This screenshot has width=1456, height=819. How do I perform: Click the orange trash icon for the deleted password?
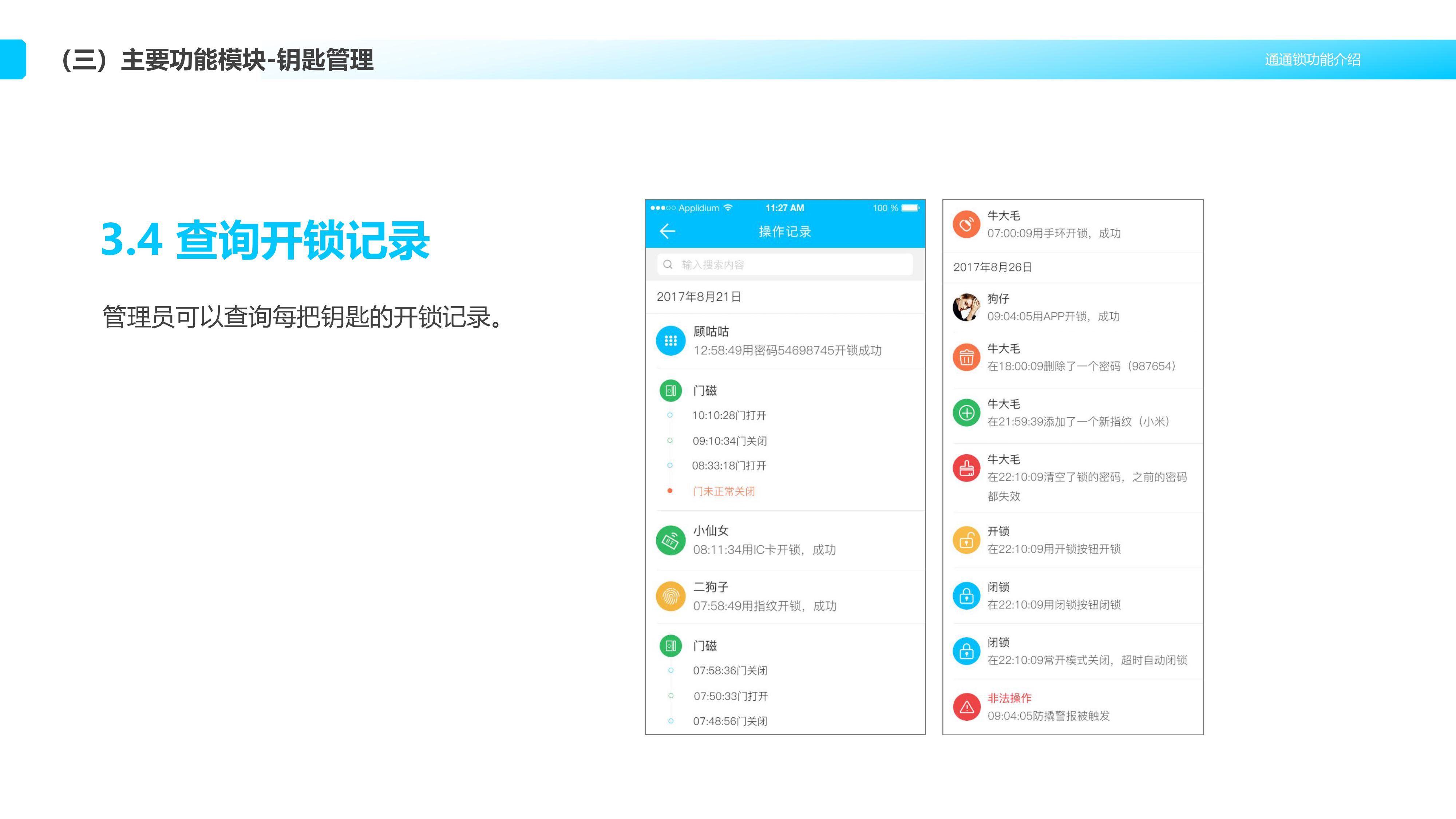[x=966, y=357]
